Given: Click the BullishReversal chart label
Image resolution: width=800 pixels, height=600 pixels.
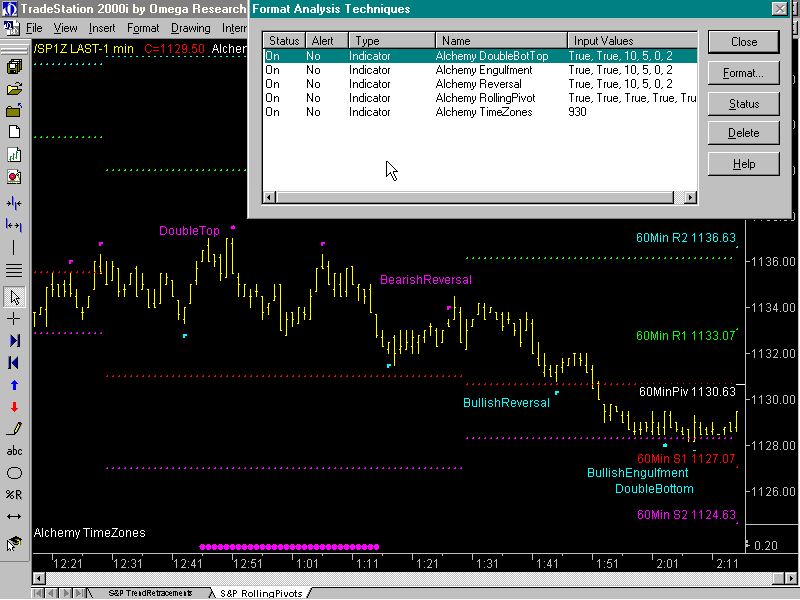Looking at the screenshot, I should tap(507, 403).
